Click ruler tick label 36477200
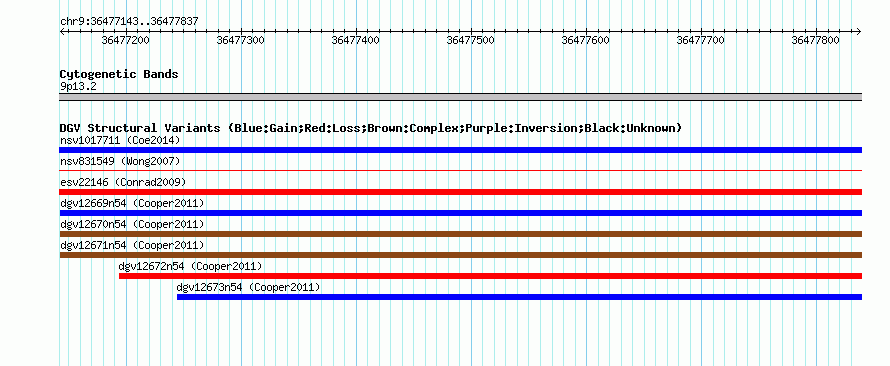The height and width of the screenshot is (366, 890). (126, 41)
